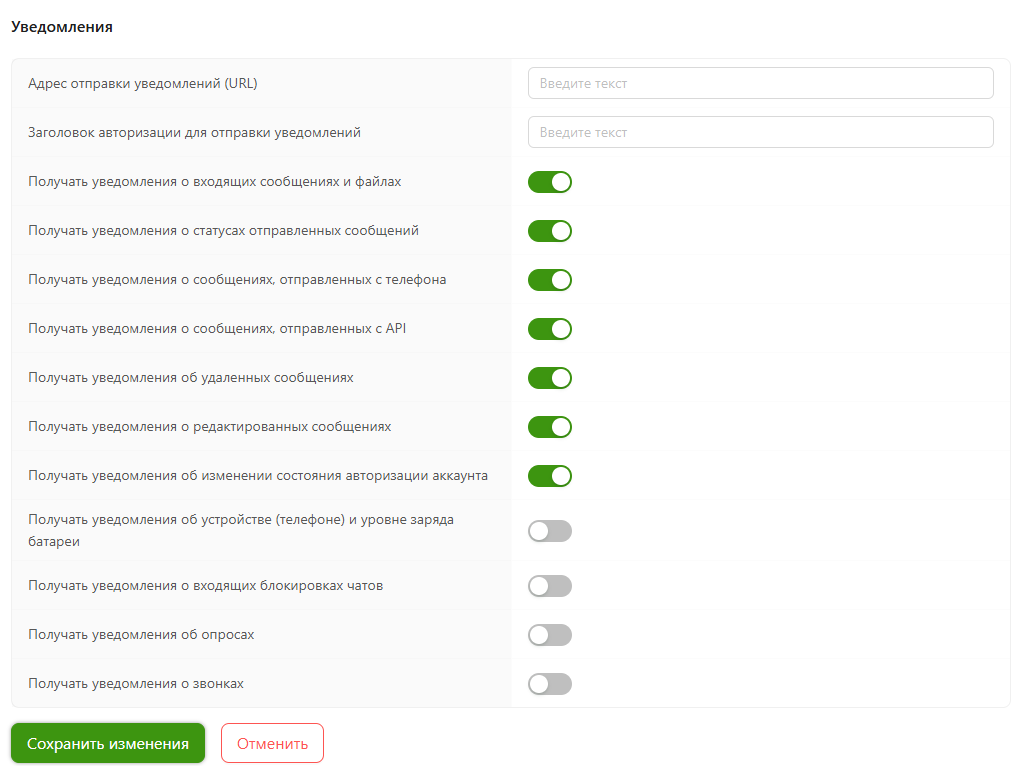Turn on poll notifications toggle
Viewport: 1022px width, 766px height.
[x=550, y=635]
